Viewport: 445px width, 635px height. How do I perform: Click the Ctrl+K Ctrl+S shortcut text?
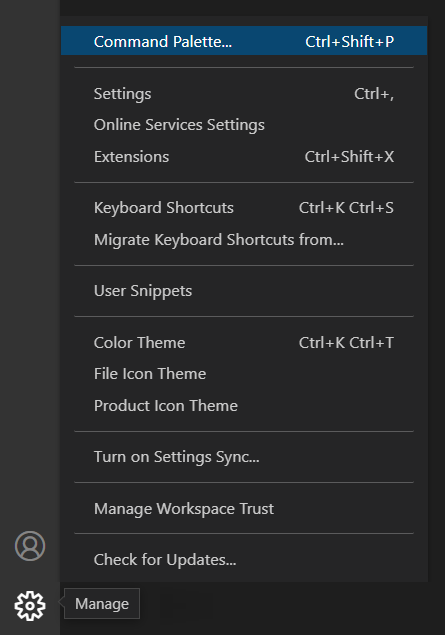coord(346,208)
